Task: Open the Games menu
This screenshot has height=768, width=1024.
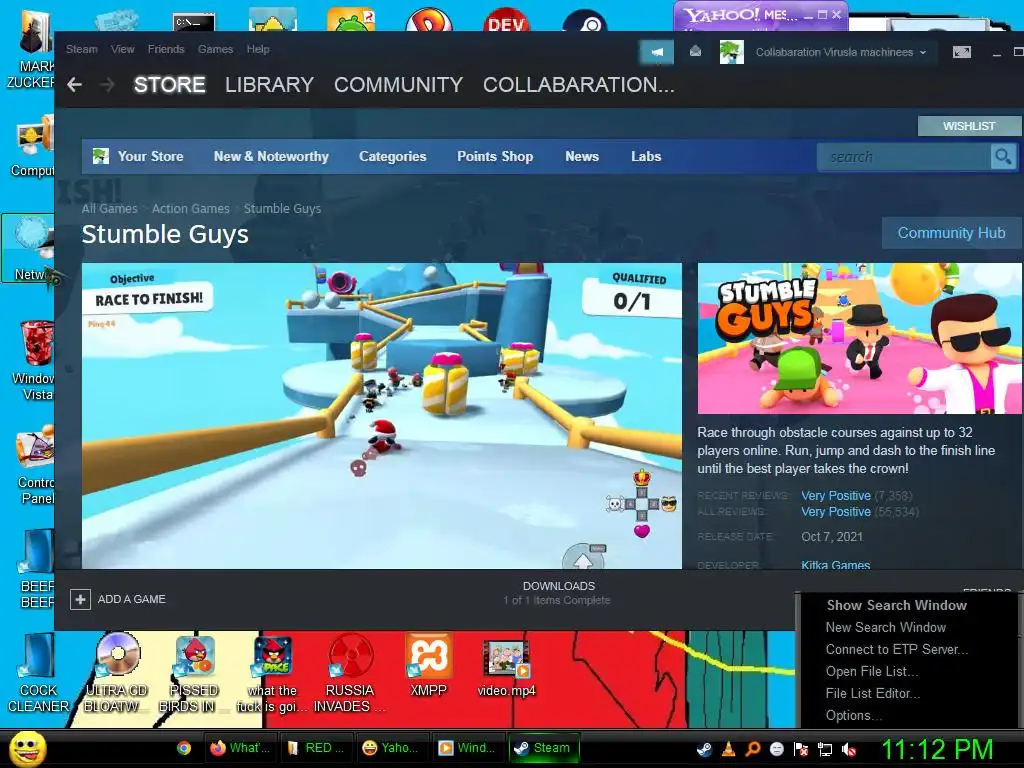Action: pos(216,49)
